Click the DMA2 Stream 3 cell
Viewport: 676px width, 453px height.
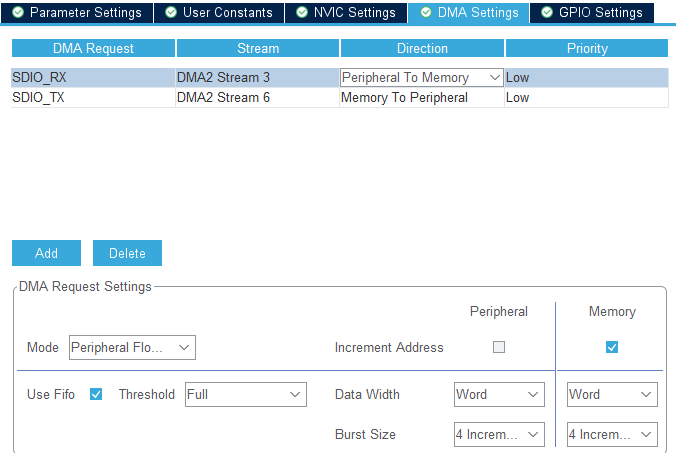(x=257, y=77)
